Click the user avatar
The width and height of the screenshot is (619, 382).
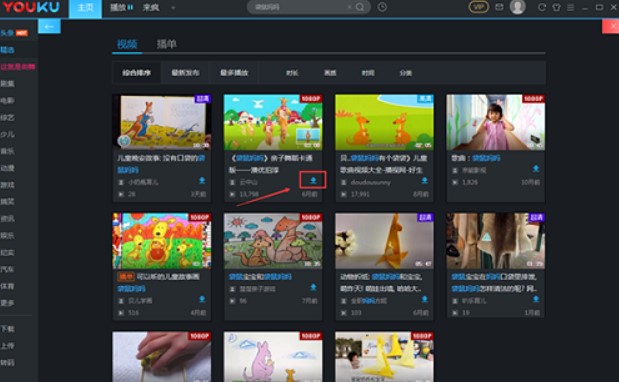click(518, 7)
